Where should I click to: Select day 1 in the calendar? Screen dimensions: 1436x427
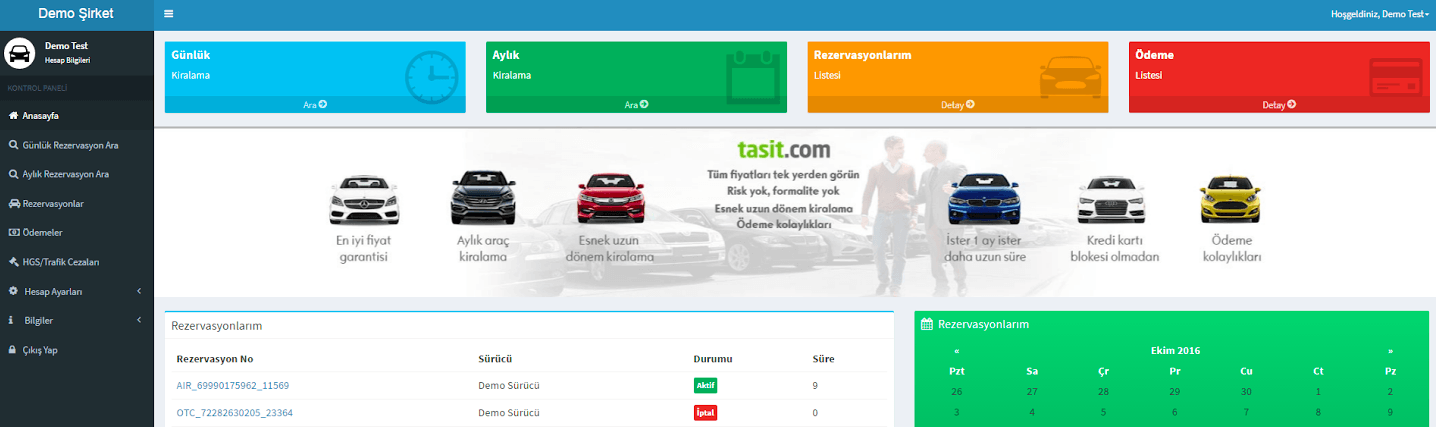tap(1318, 391)
